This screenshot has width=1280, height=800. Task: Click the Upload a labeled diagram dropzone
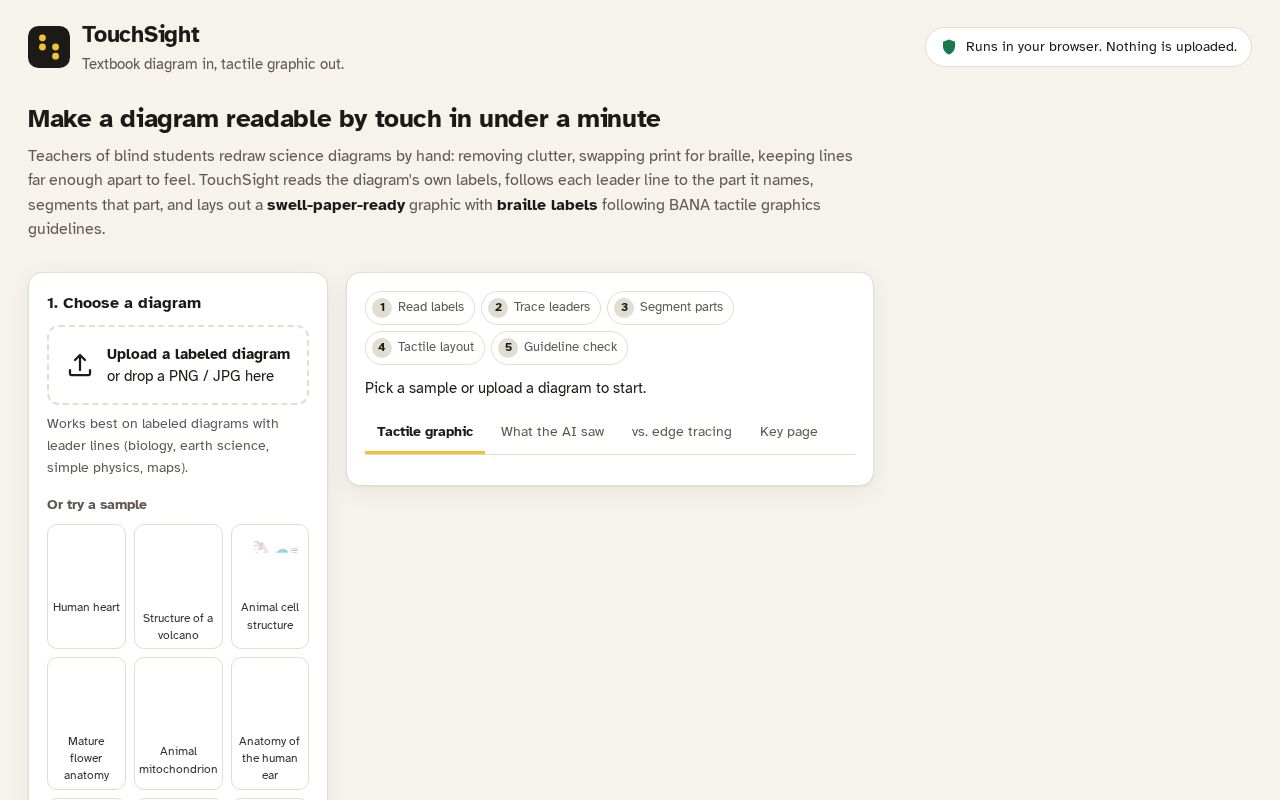(x=178, y=365)
